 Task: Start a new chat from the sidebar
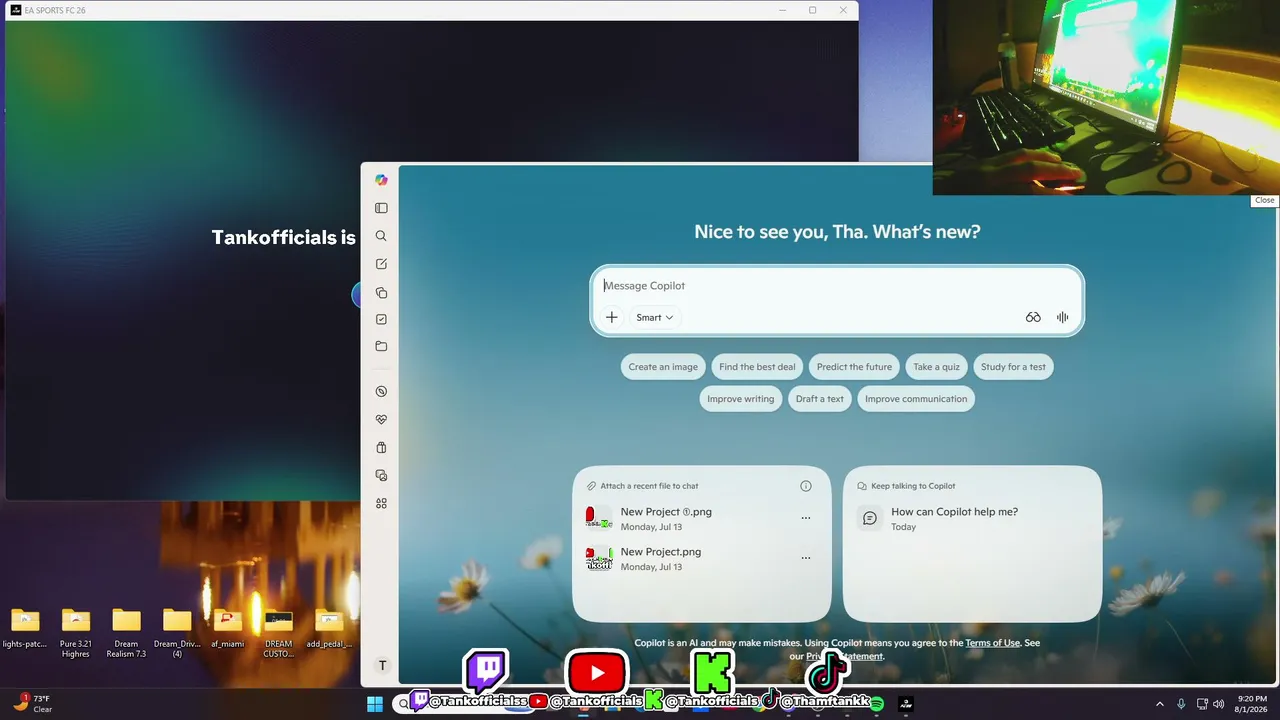(x=381, y=264)
